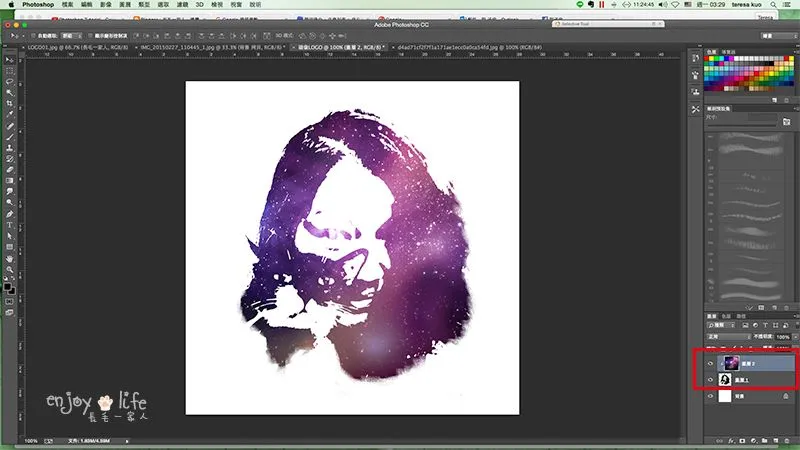Hide the white background layer
800x450 pixels.
(710, 396)
